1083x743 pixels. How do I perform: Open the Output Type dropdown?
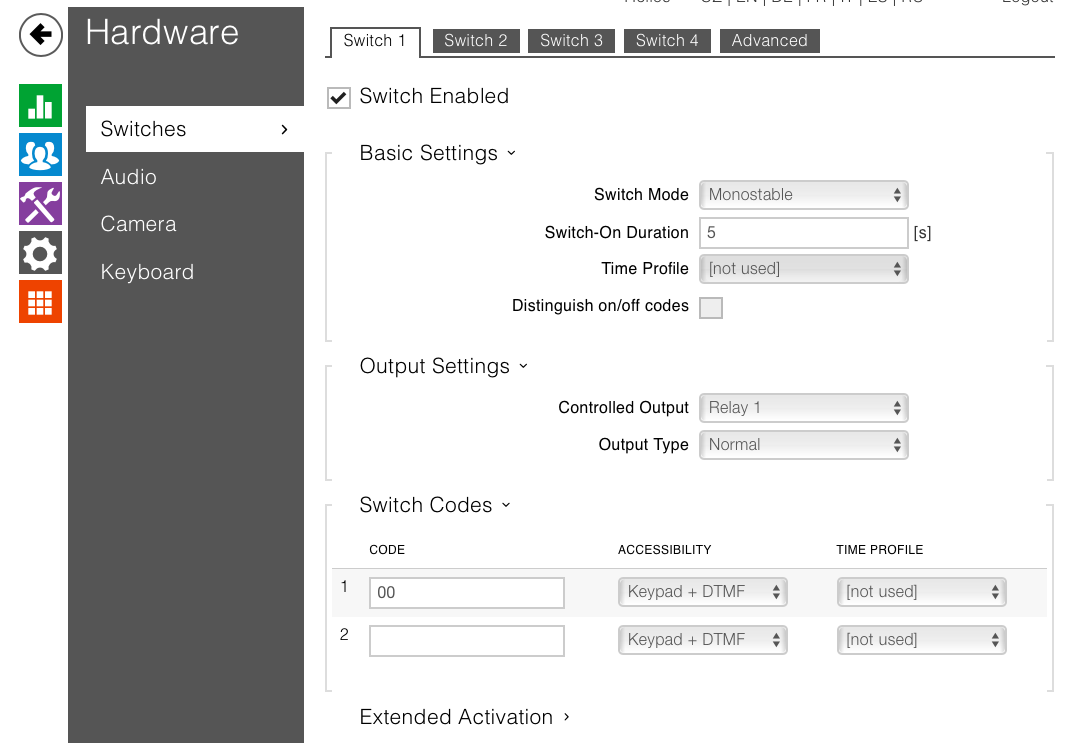coord(804,445)
